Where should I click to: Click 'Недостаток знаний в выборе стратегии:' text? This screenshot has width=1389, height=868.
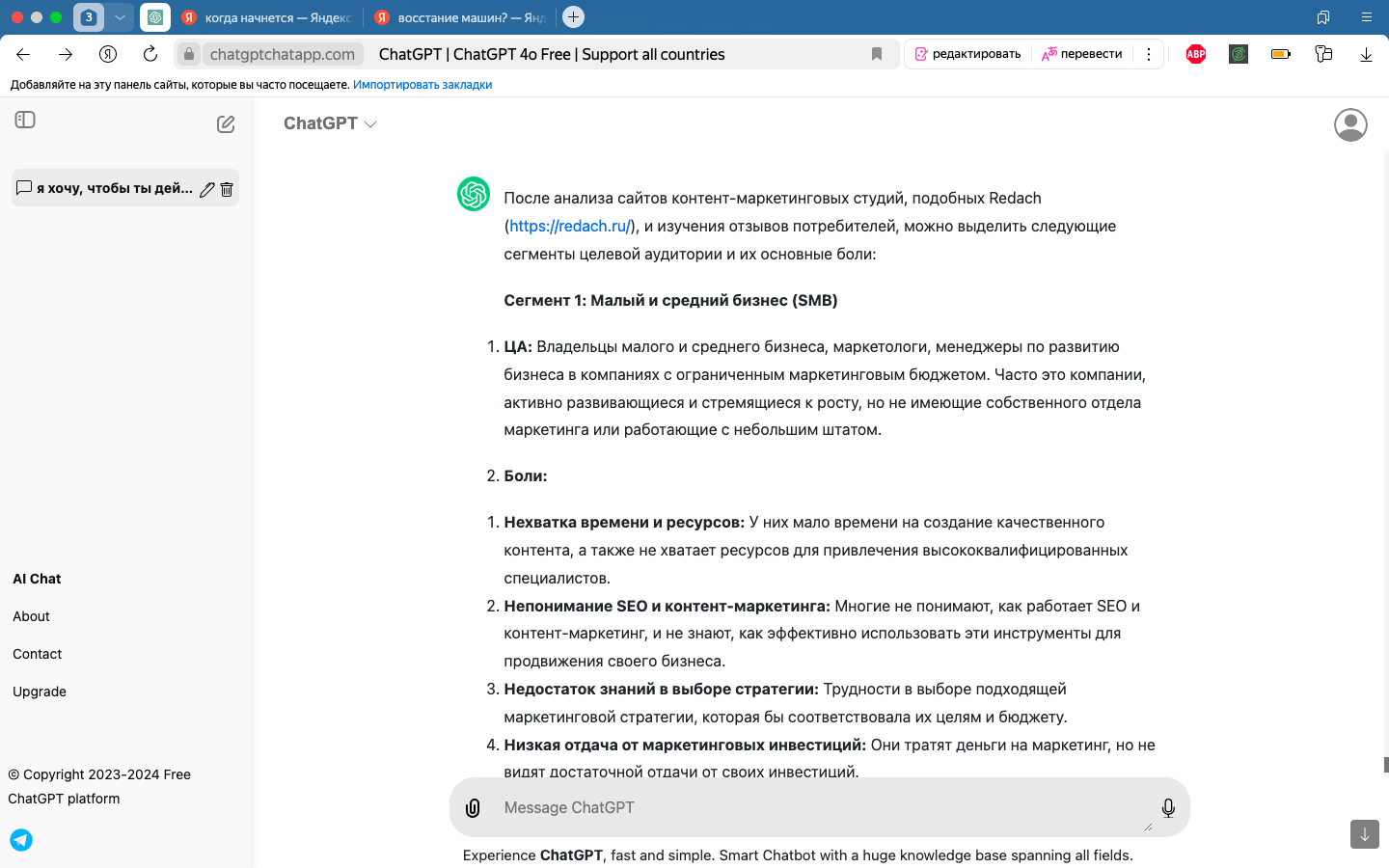(661, 689)
